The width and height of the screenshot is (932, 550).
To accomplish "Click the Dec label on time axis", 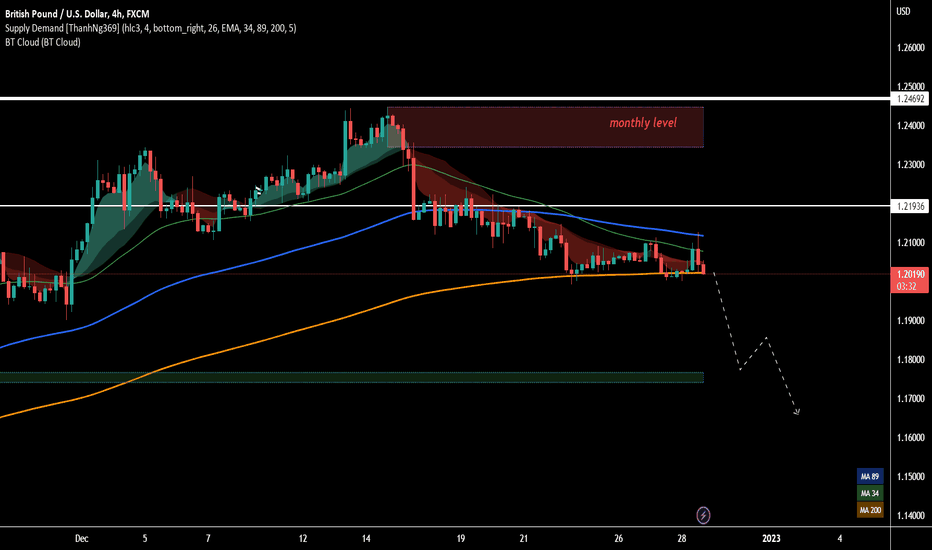I will pyautogui.click(x=81, y=538).
